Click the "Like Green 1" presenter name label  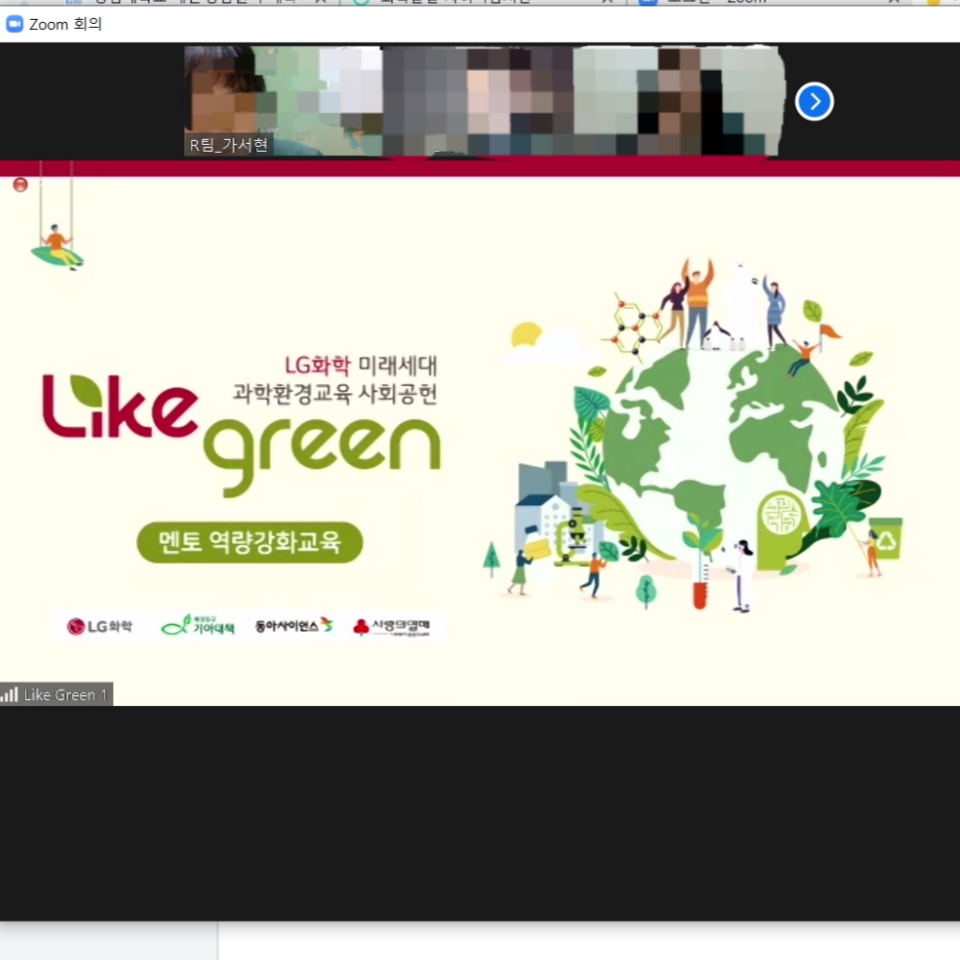point(66,694)
